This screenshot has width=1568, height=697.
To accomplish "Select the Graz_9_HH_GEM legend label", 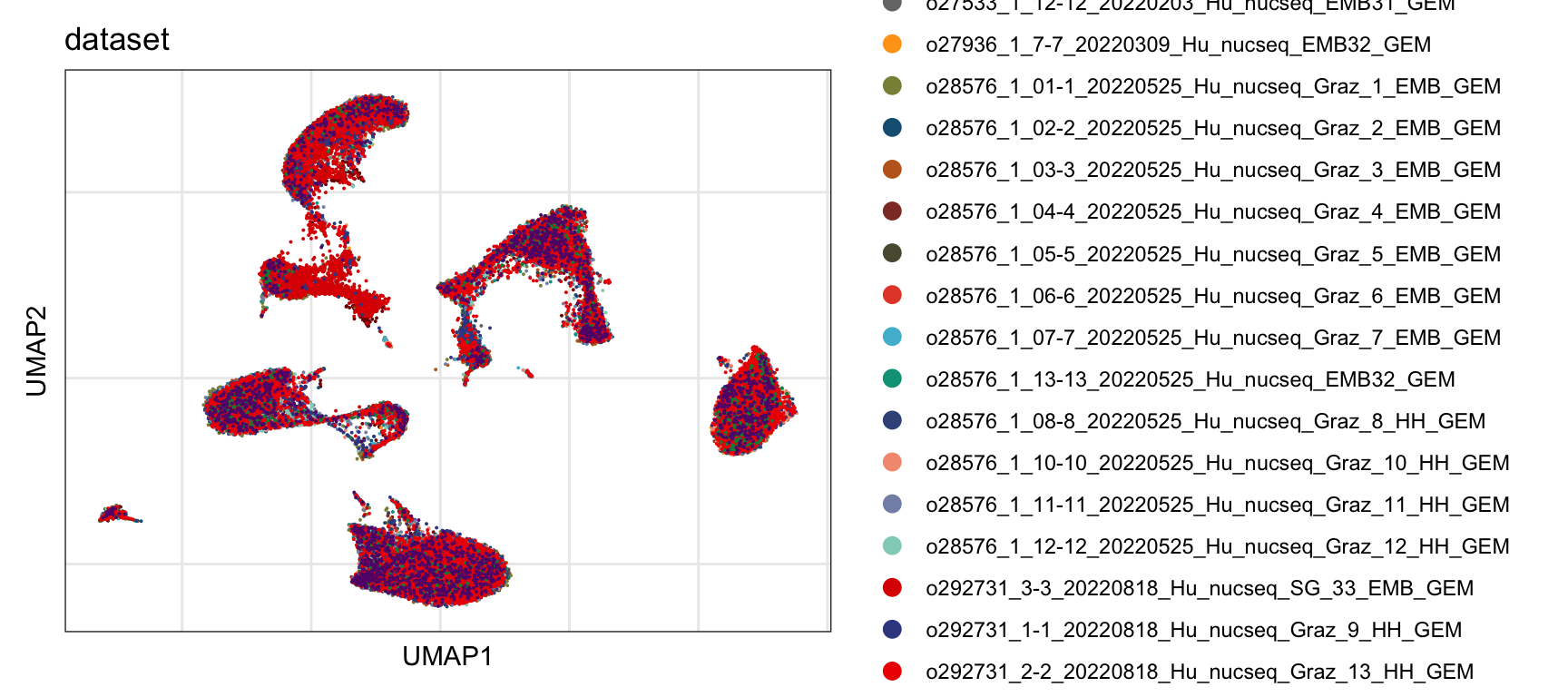I will click(1193, 630).
